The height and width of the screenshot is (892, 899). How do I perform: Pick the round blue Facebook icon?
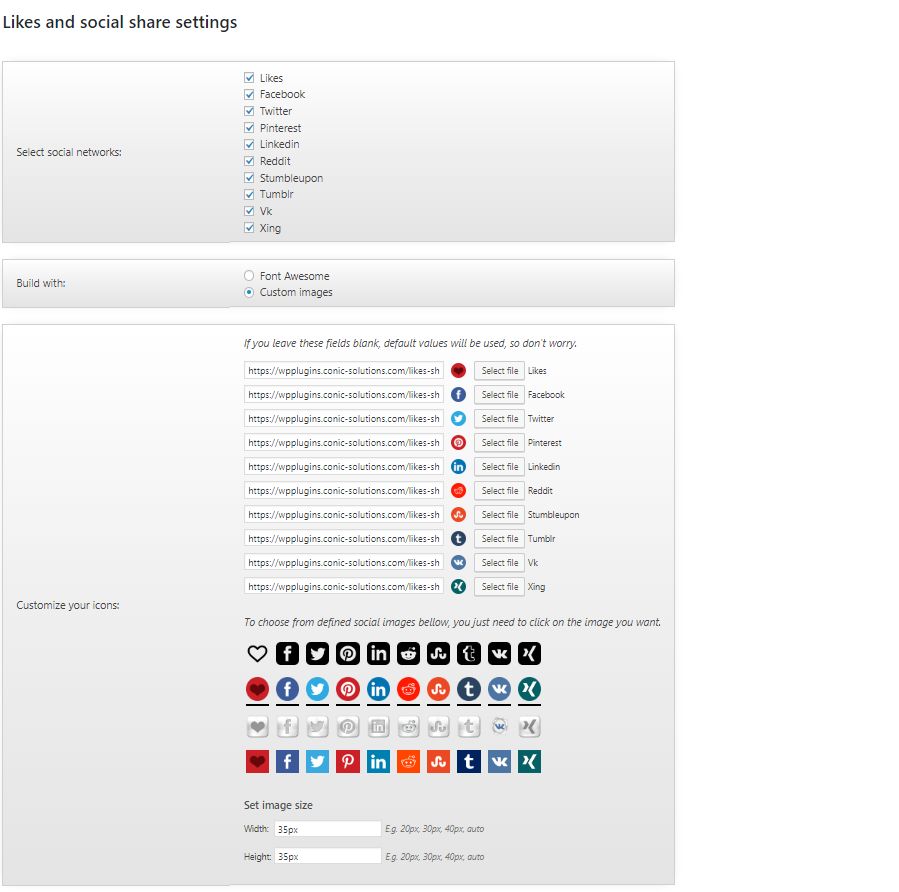tap(287, 689)
